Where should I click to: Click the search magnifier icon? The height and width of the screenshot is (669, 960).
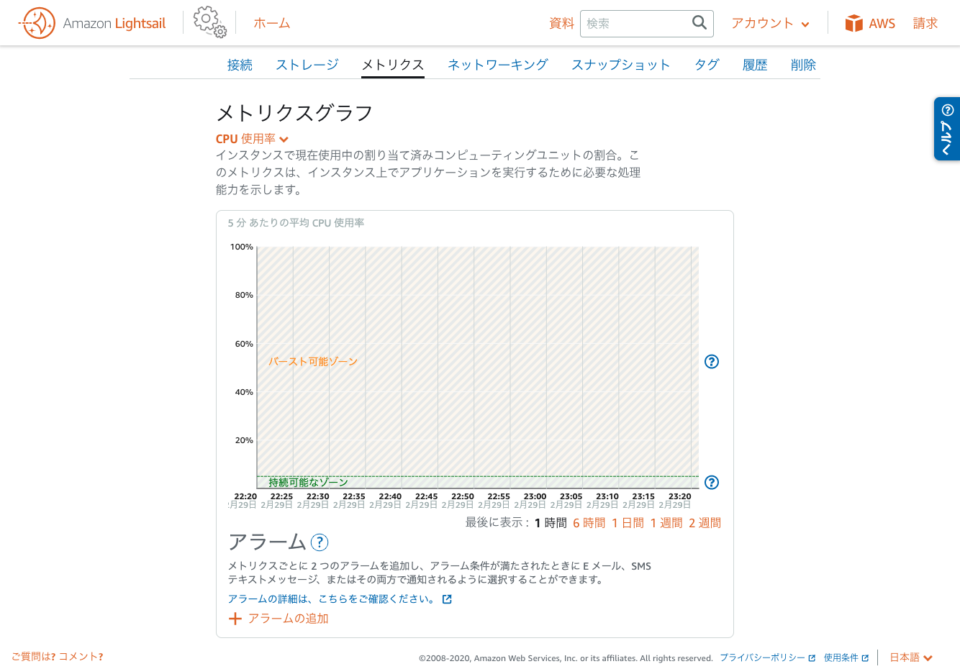(699, 23)
